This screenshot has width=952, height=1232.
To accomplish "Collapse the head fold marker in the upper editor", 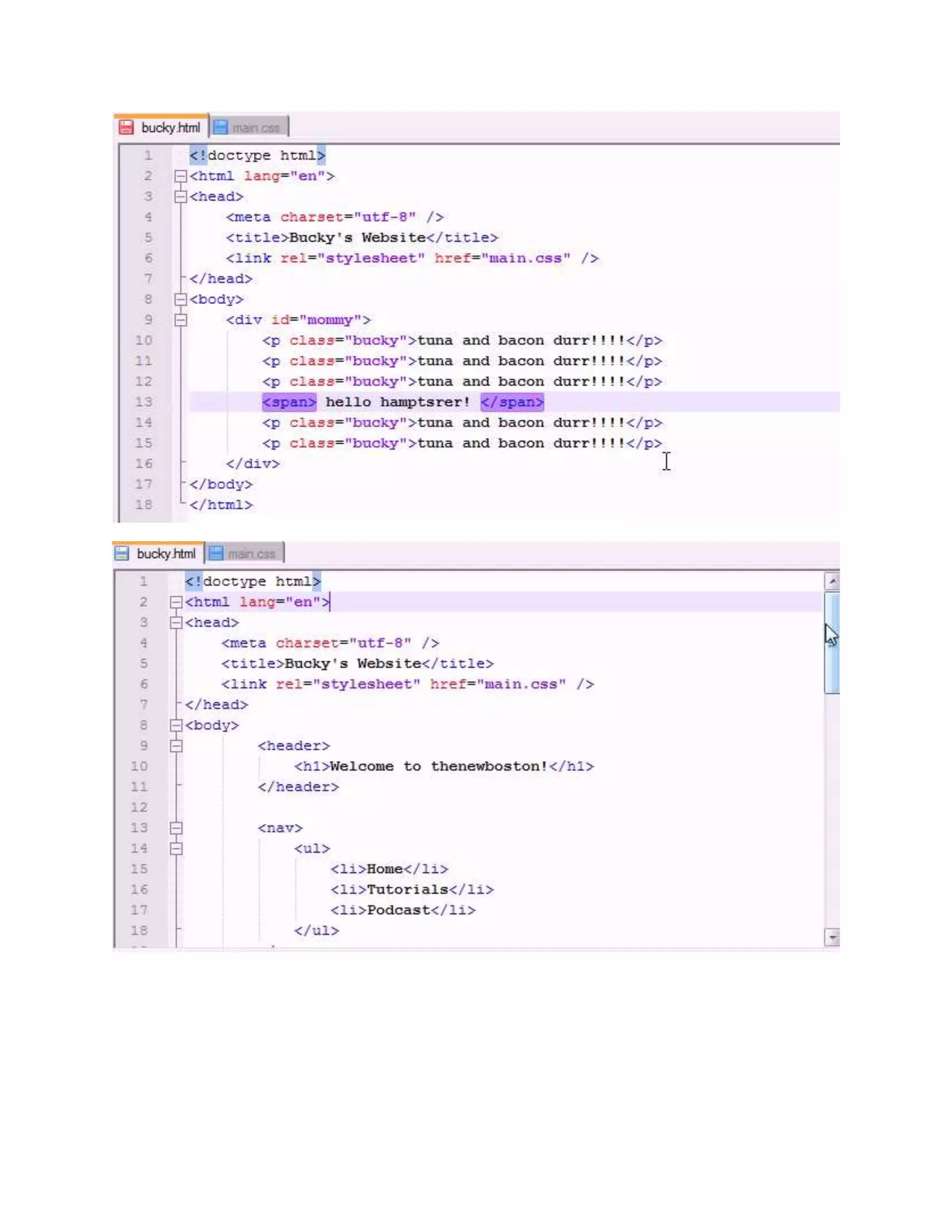I will pyautogui.click(x=180, y=197).
